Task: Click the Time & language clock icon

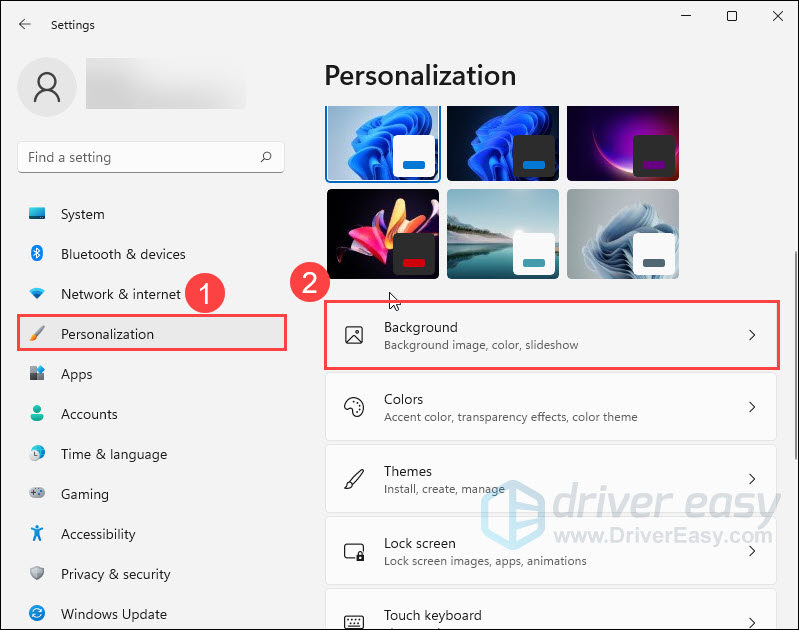Action: pyautogui.click(x=37, y=453)
